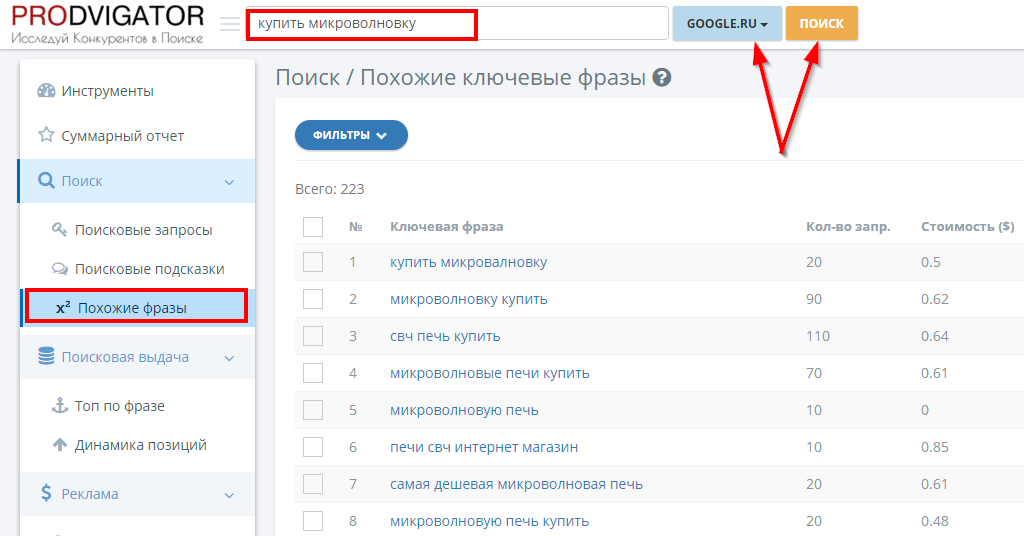
Task: Click the Суммарный отчет star icon
Action: point(46,135)
